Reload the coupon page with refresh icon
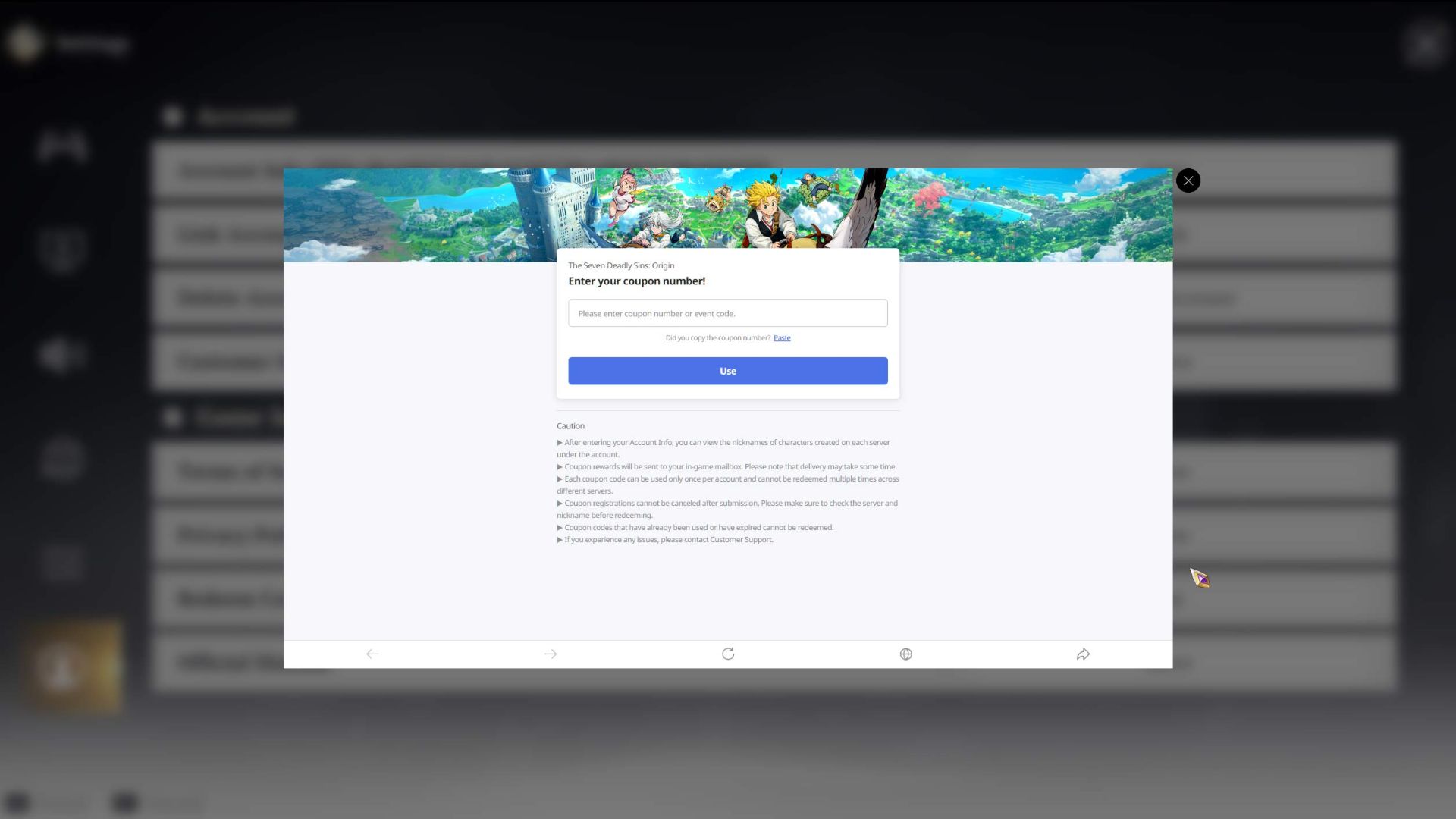This screenshot has width=1456, height=819. coord(728,654)
